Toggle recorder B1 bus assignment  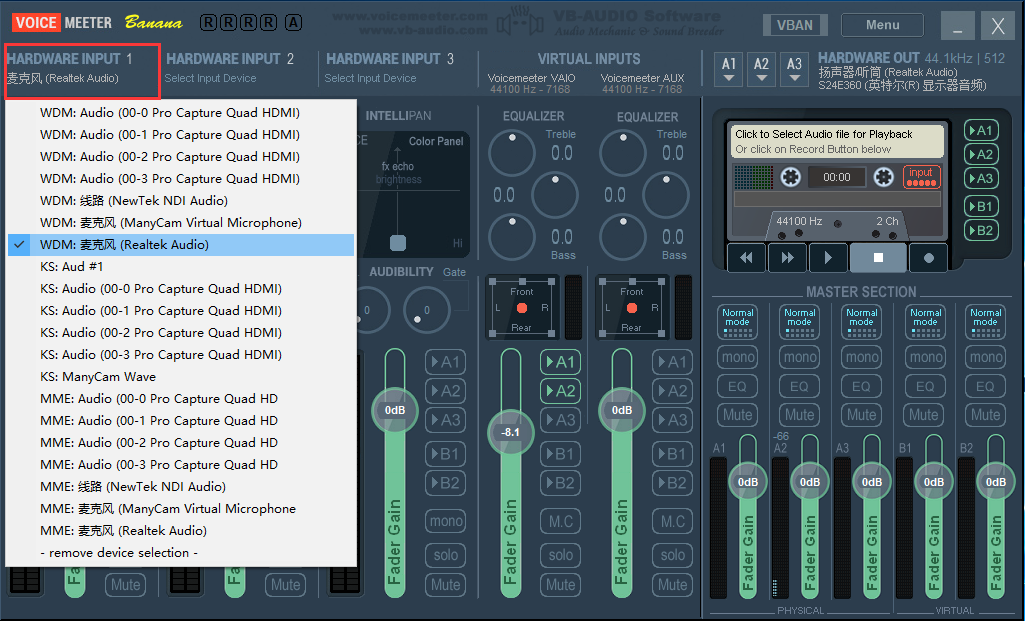(x=981, y=207)
